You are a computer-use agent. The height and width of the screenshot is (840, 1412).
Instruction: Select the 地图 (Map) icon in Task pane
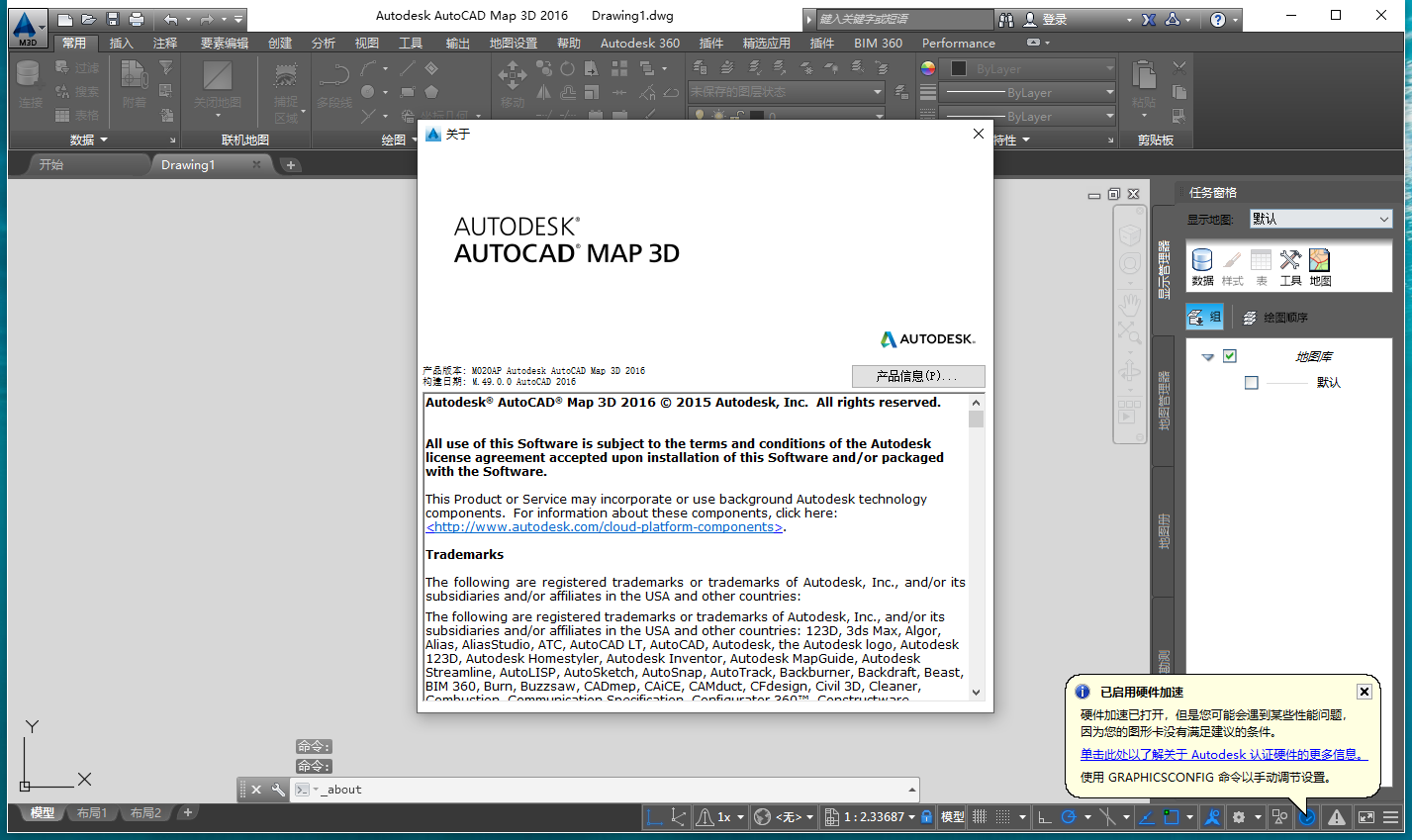[1319, 260]
